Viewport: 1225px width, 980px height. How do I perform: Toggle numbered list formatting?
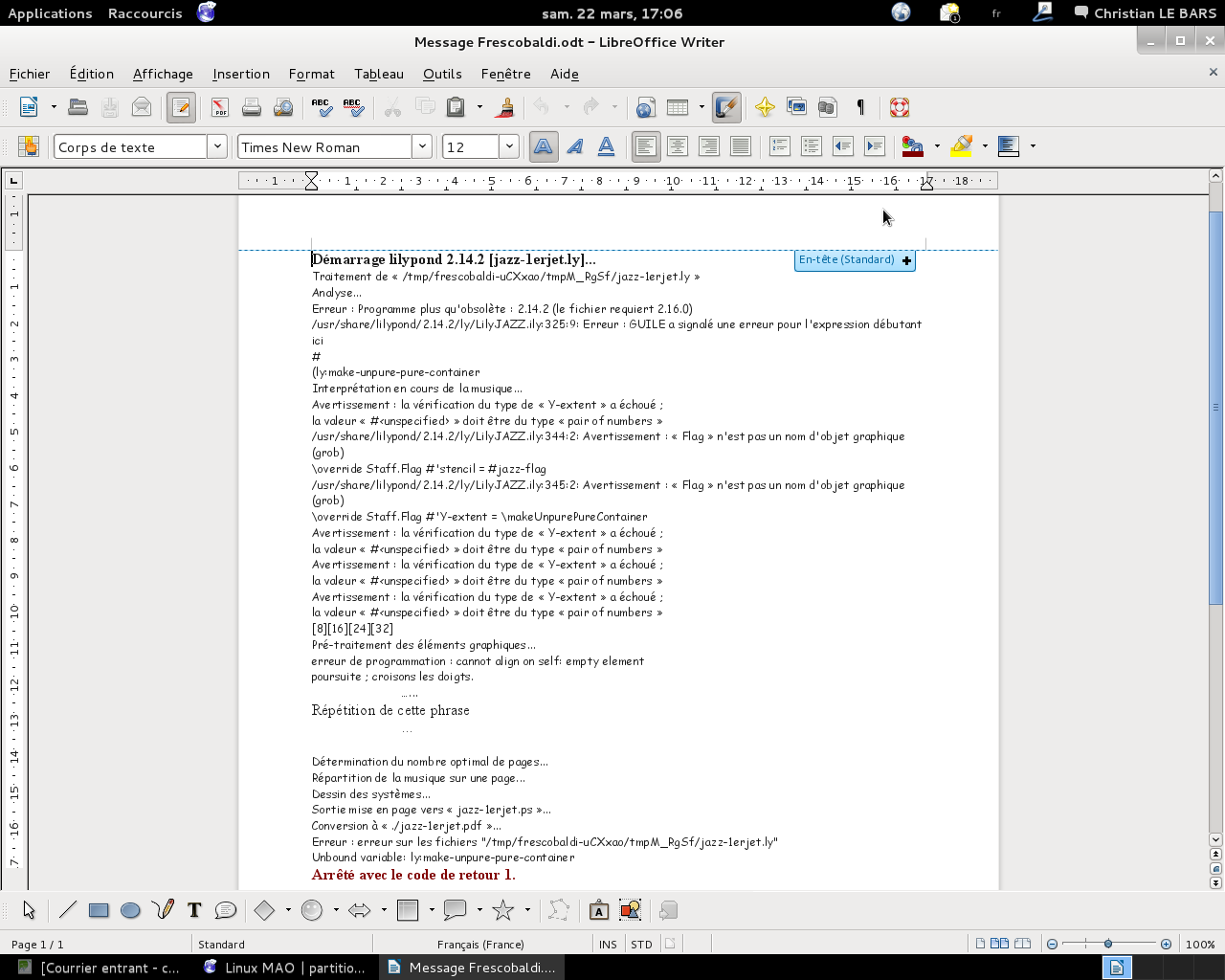(780, 146)
